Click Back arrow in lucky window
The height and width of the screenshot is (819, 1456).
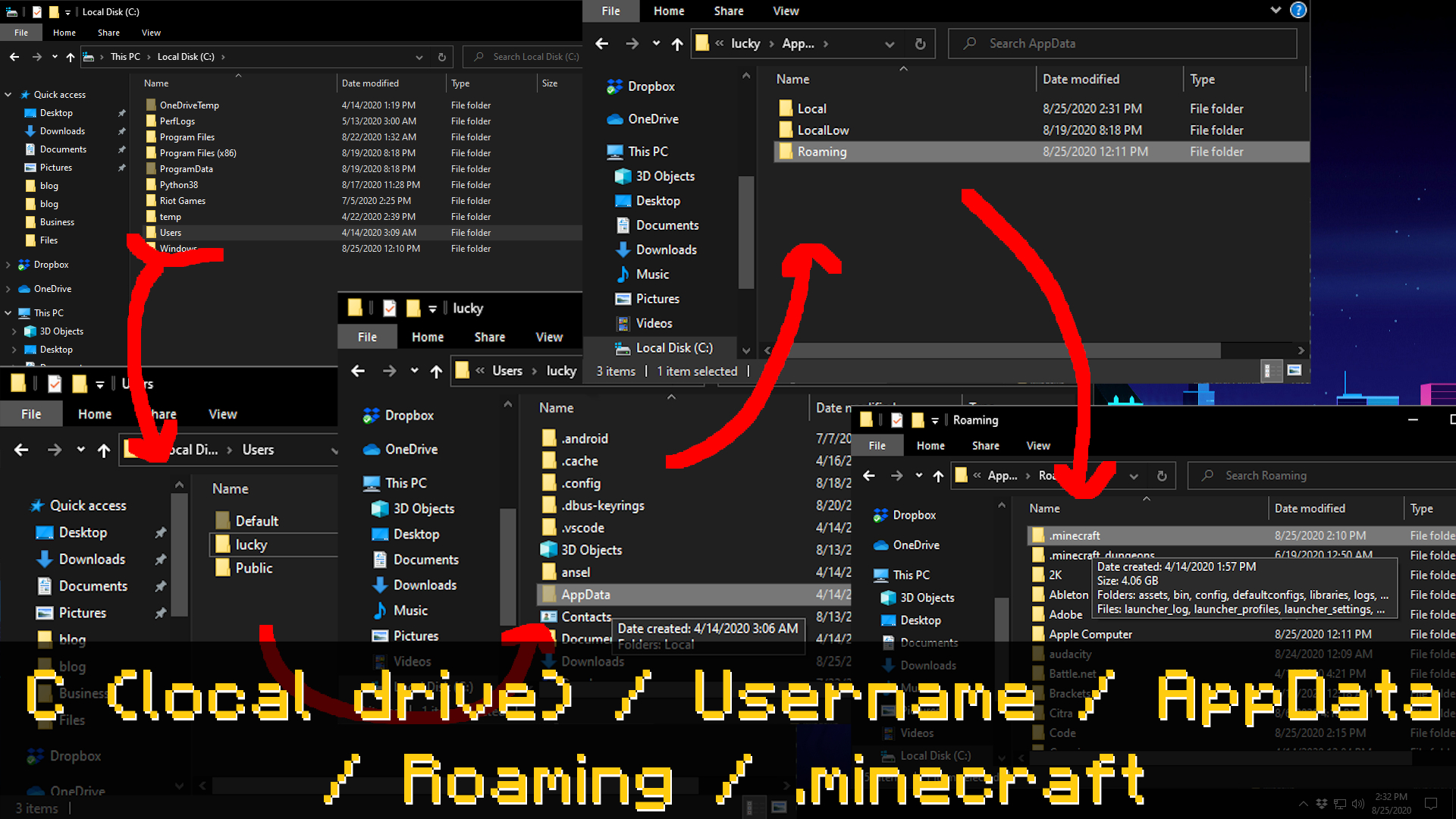click(358, 371)
